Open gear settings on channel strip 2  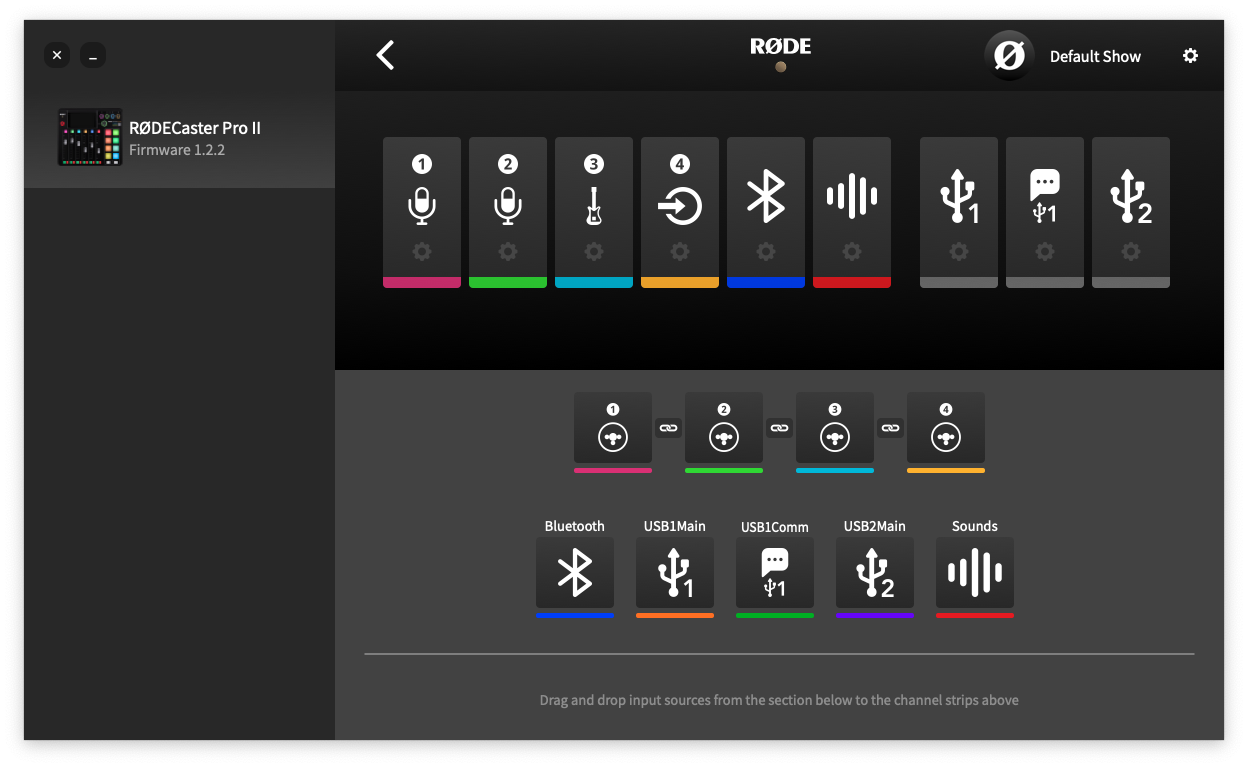508,252
